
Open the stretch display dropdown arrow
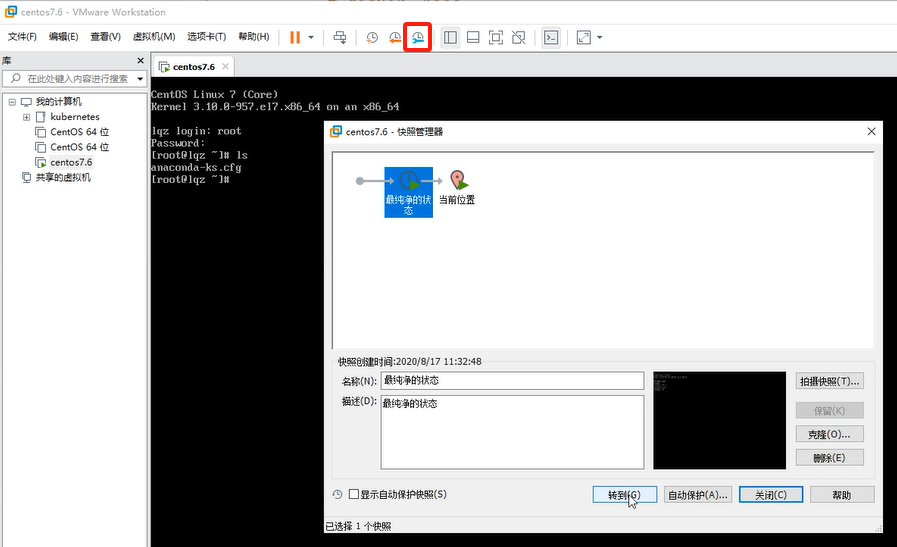tap(600, 38)
